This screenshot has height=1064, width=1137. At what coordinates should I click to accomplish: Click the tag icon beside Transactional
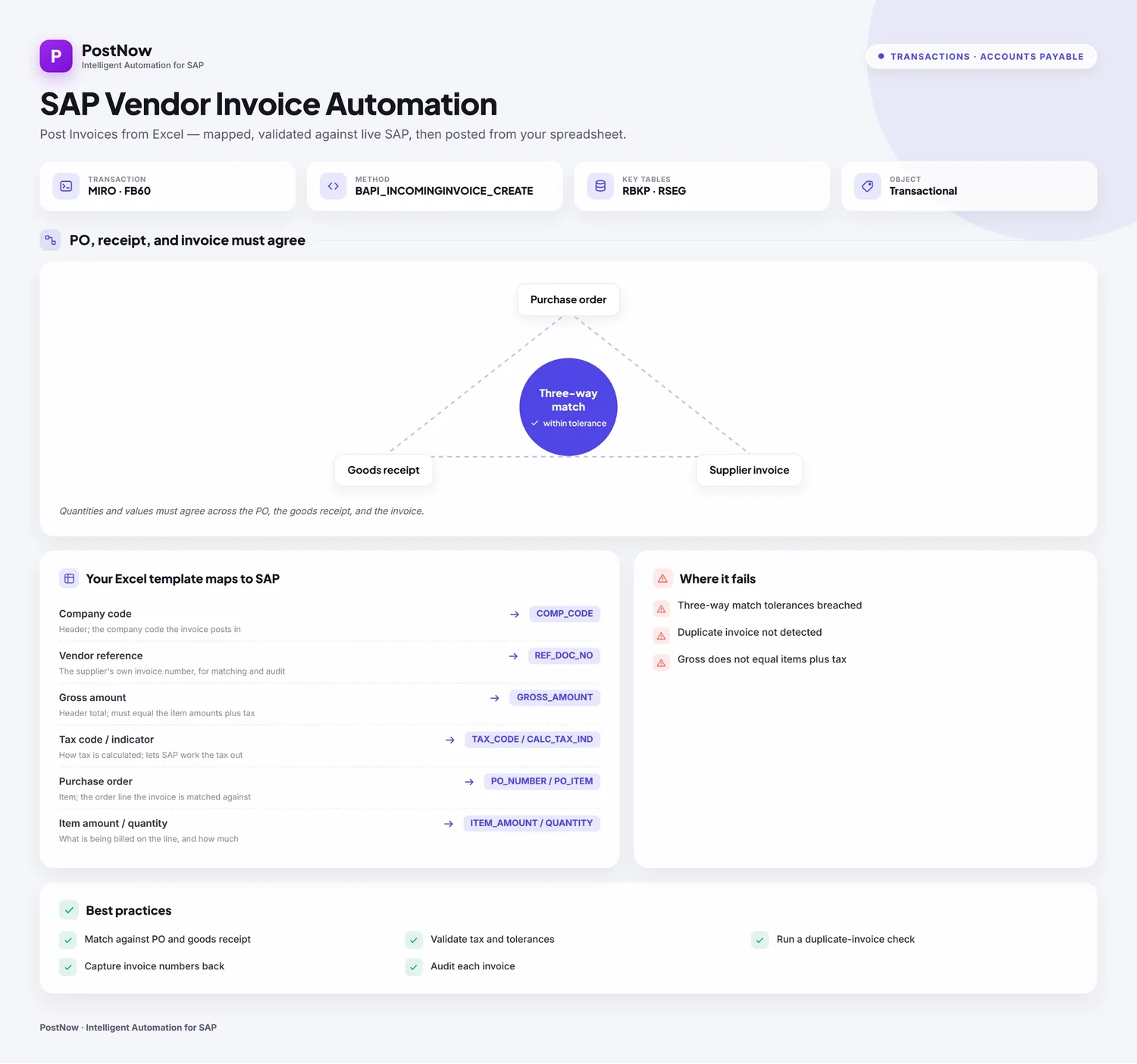[x=868, y=186]
